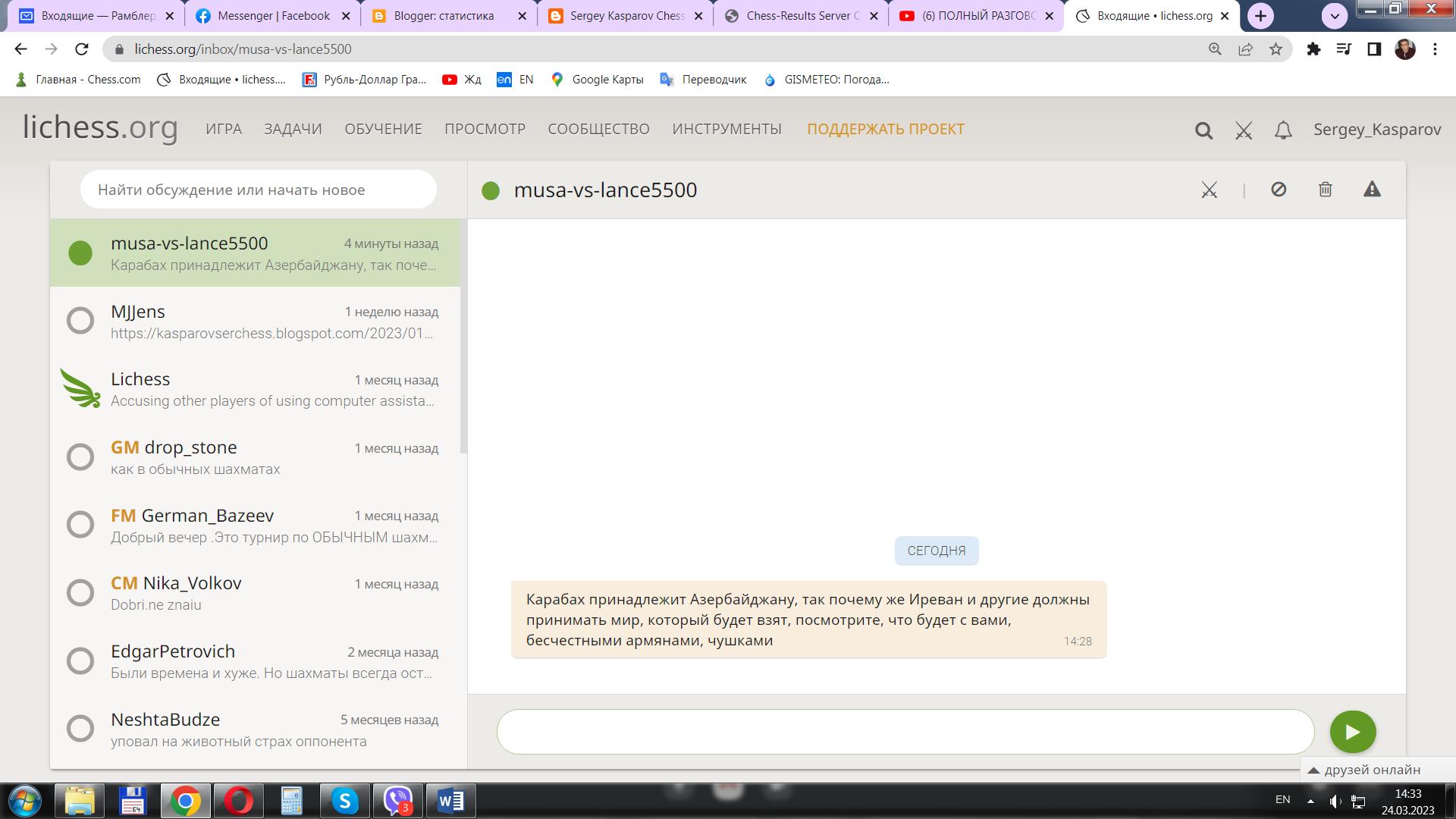Challenge musa-vs-lance5500 via crossed swords icon
Screen dimensions: 1456x819
click(1209, 190)
